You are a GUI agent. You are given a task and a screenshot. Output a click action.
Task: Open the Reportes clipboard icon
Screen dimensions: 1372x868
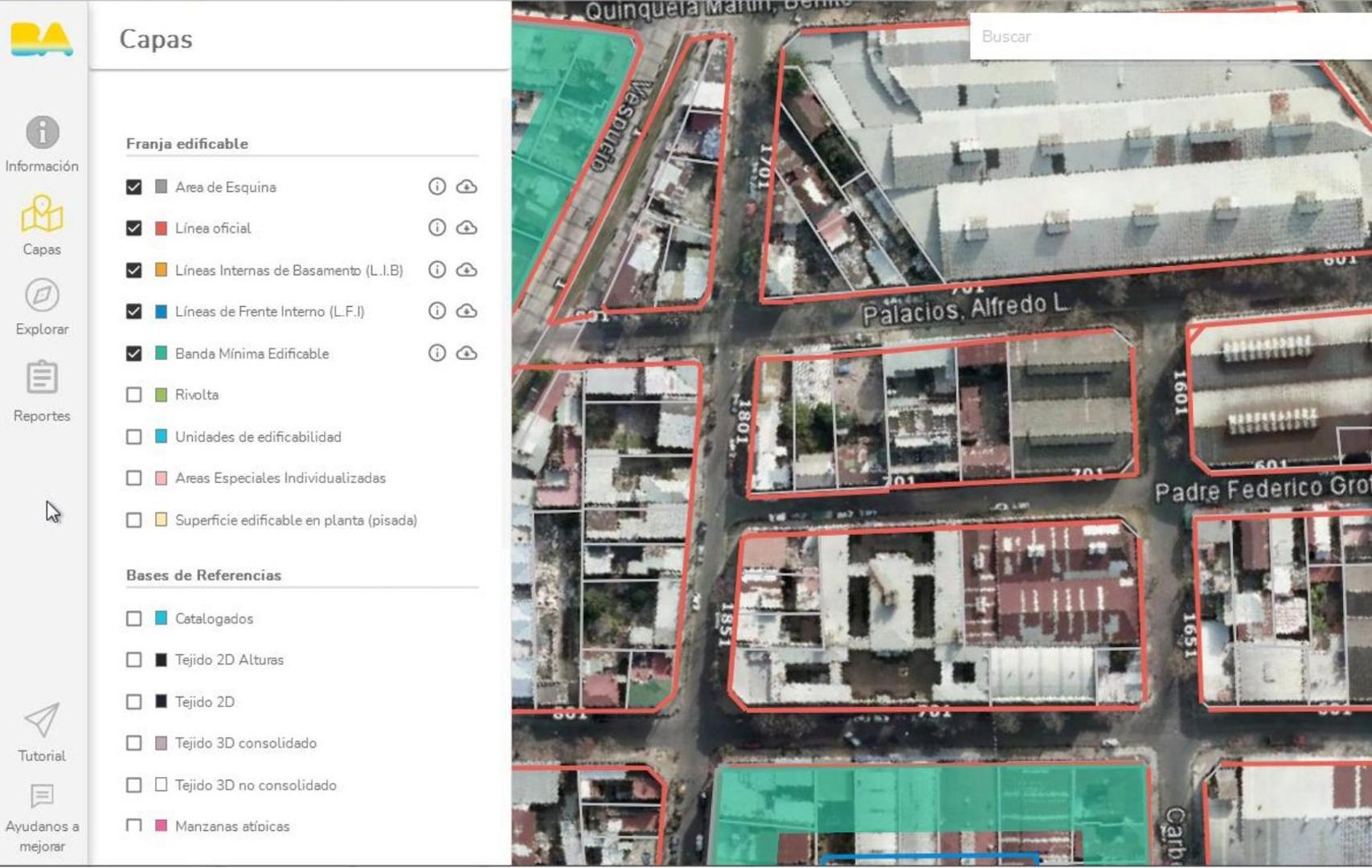[42, 378]
